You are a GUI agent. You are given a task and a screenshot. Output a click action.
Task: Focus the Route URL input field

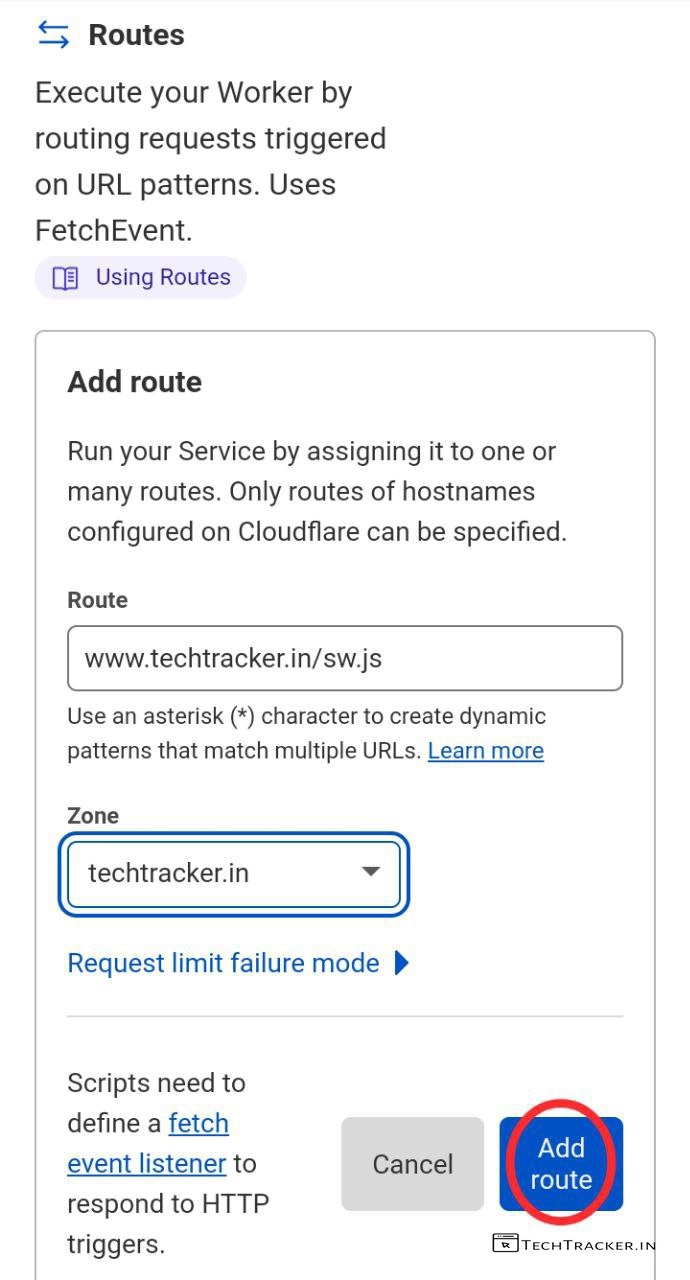pos(345,658)
